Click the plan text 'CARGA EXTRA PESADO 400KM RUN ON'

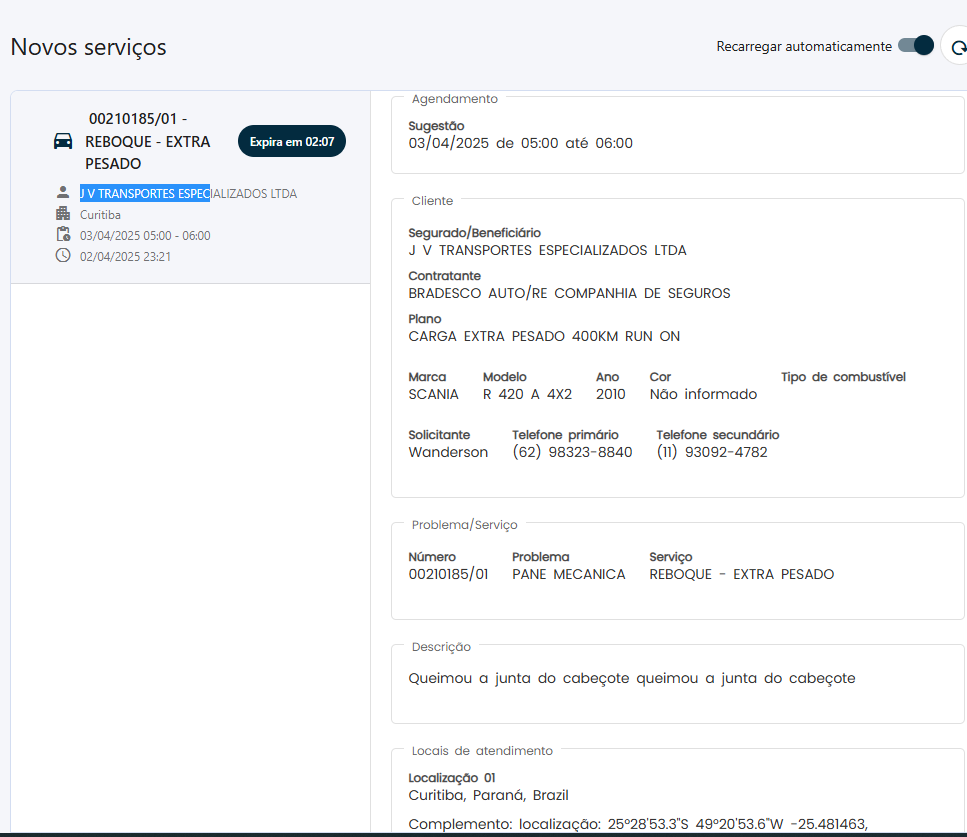coord(544,336)
